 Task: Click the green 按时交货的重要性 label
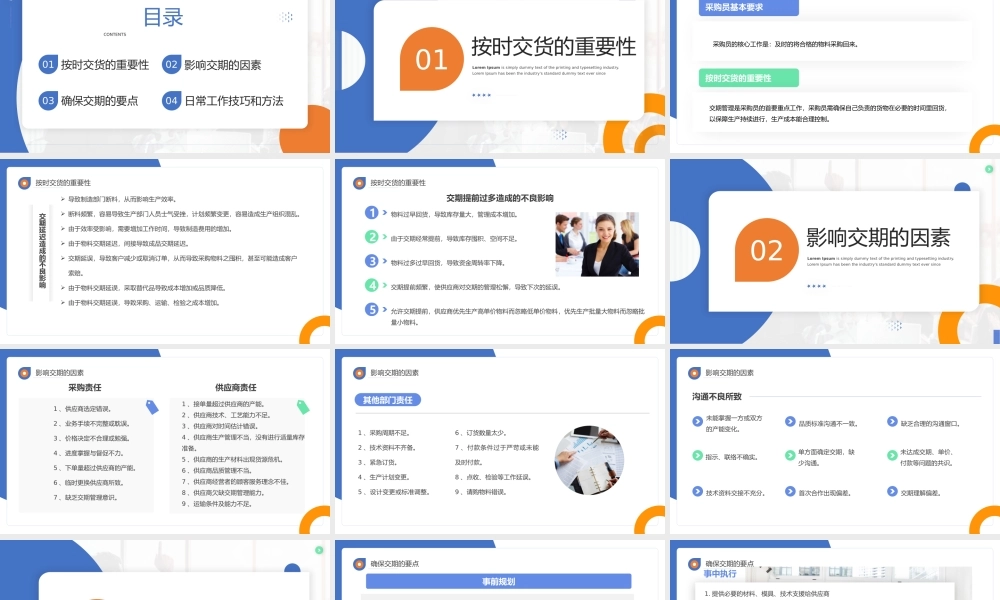tap(749, 78)
